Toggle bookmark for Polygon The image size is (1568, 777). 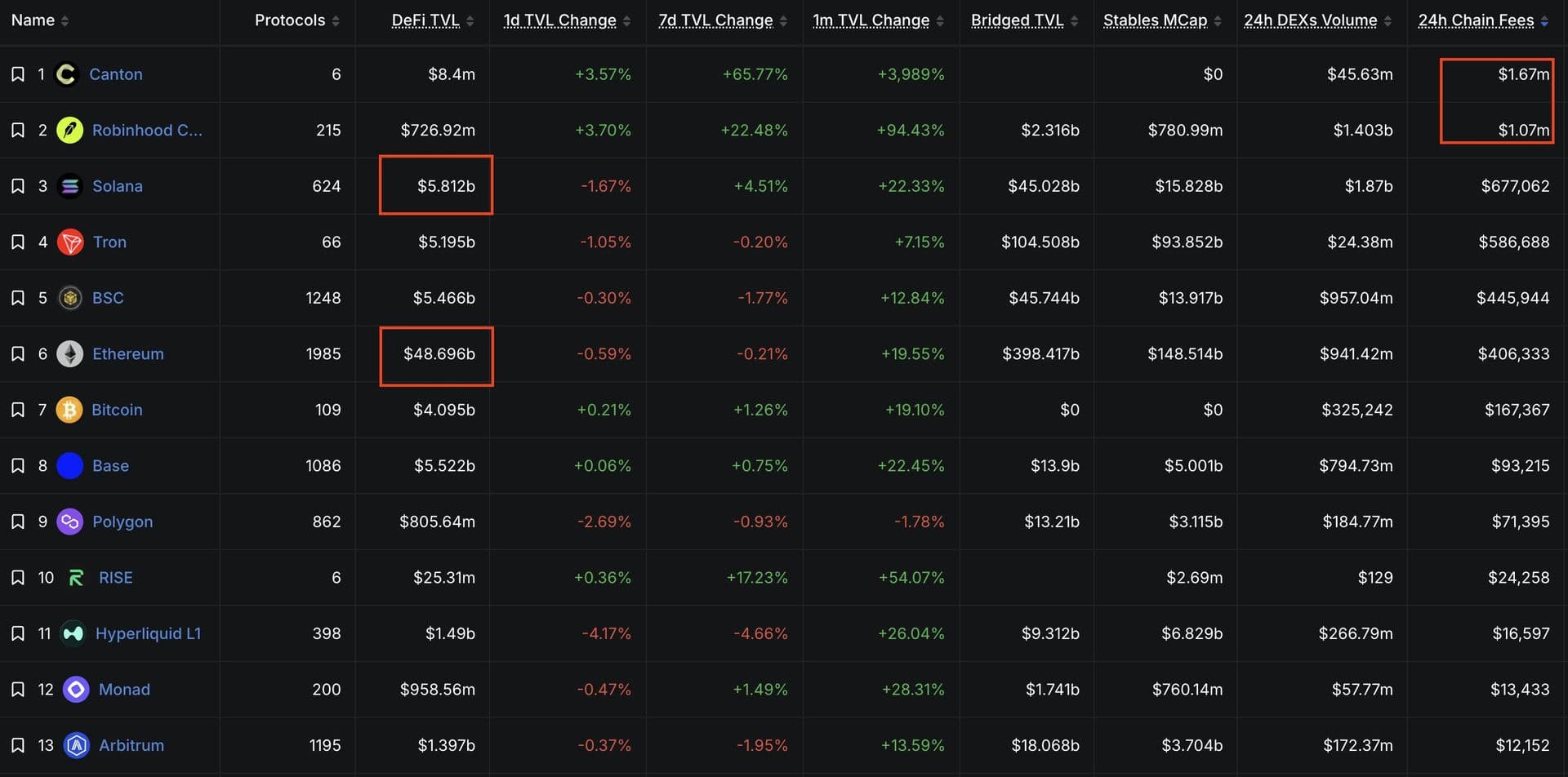click(17, 522)
